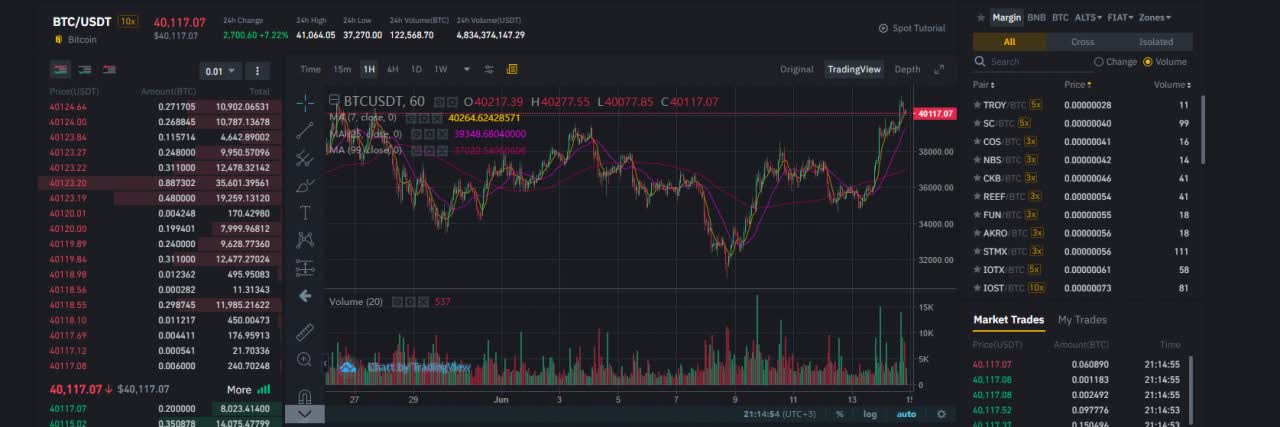Toggle percent scale mode

(x=840, y=414)
